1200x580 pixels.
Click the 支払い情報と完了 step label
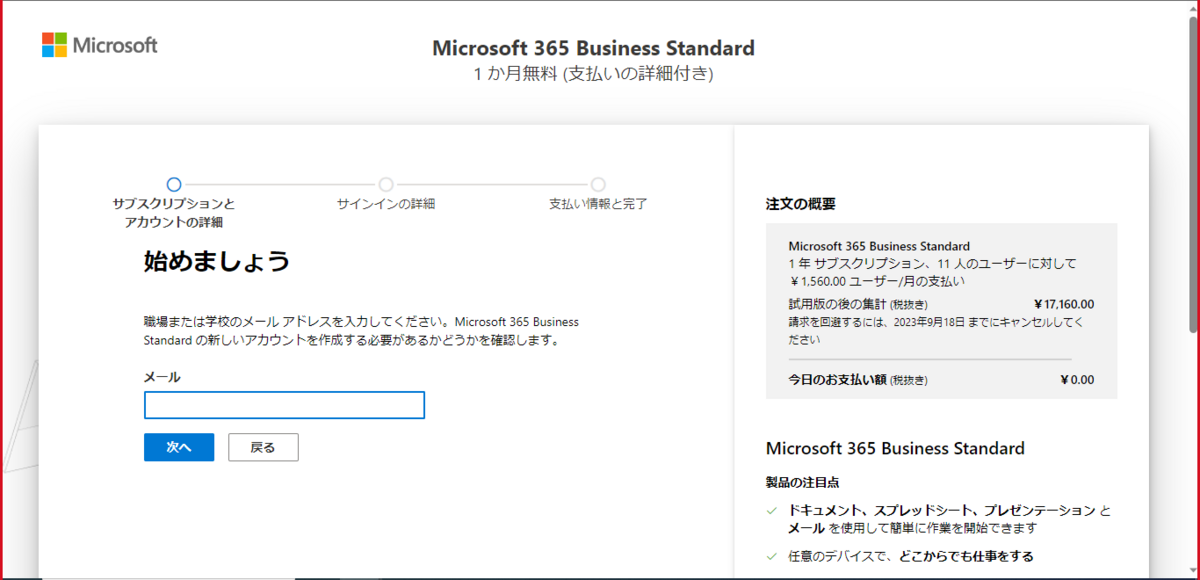tap(598, 204)
